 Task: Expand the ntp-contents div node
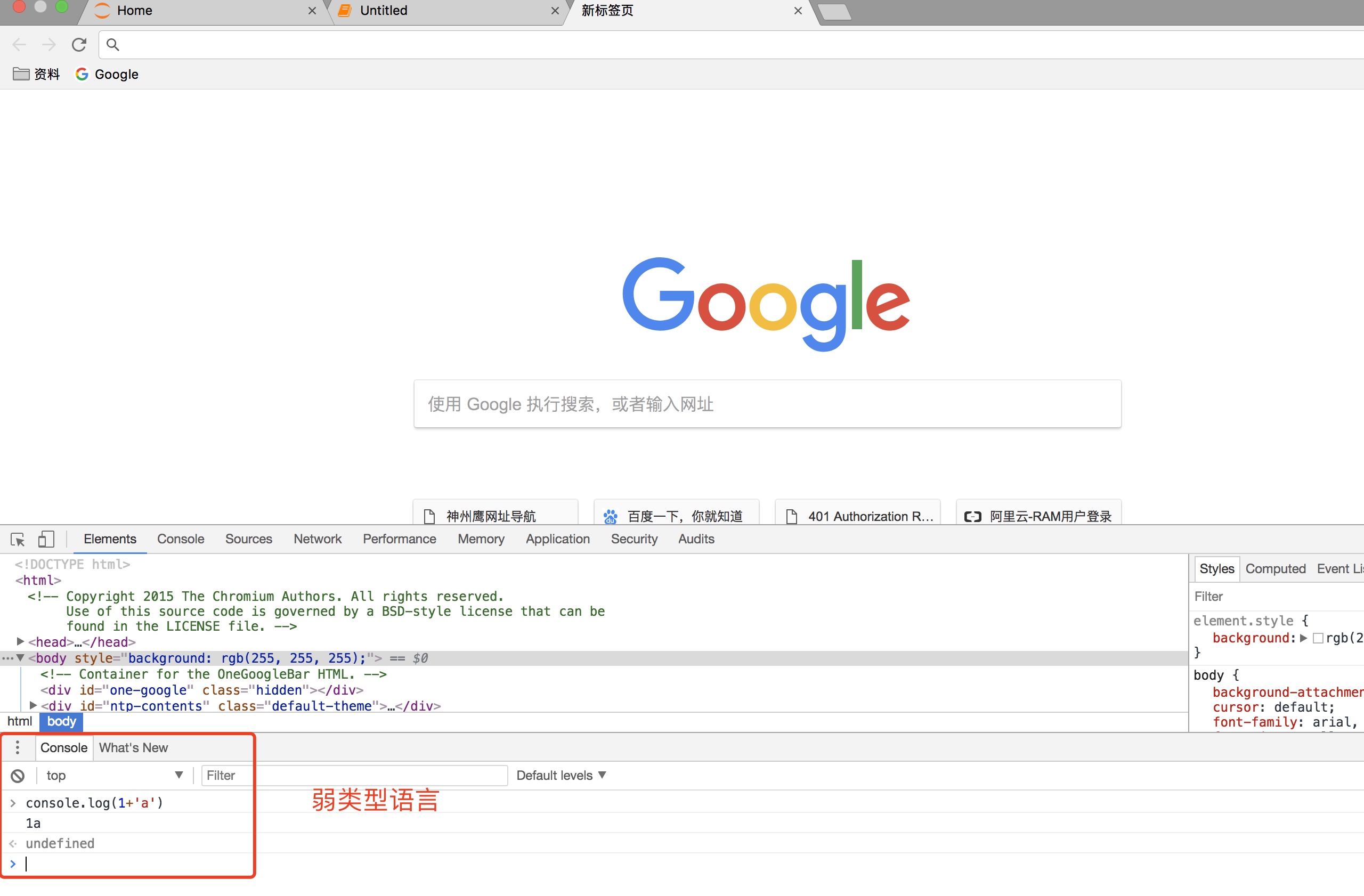33,706
